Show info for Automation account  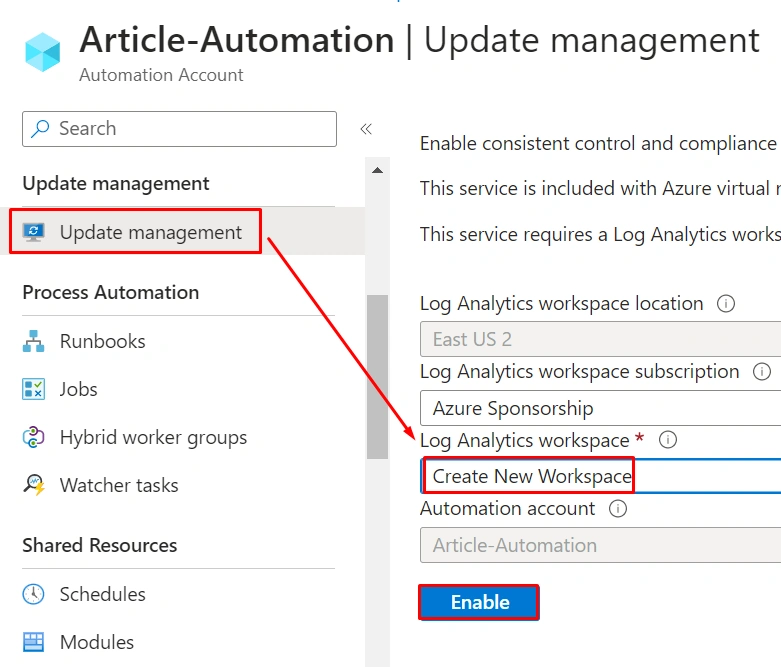tap(618, 509)
